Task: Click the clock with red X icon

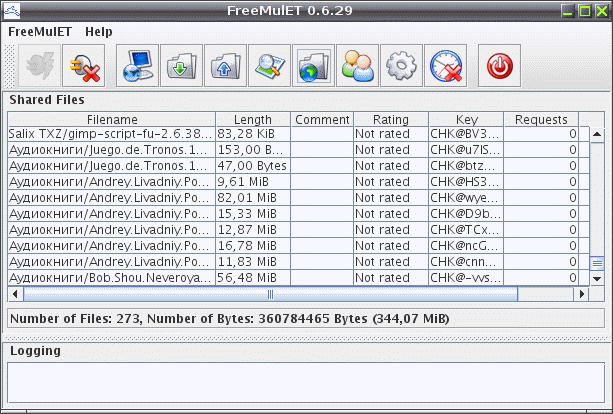Action: point(446,66)
